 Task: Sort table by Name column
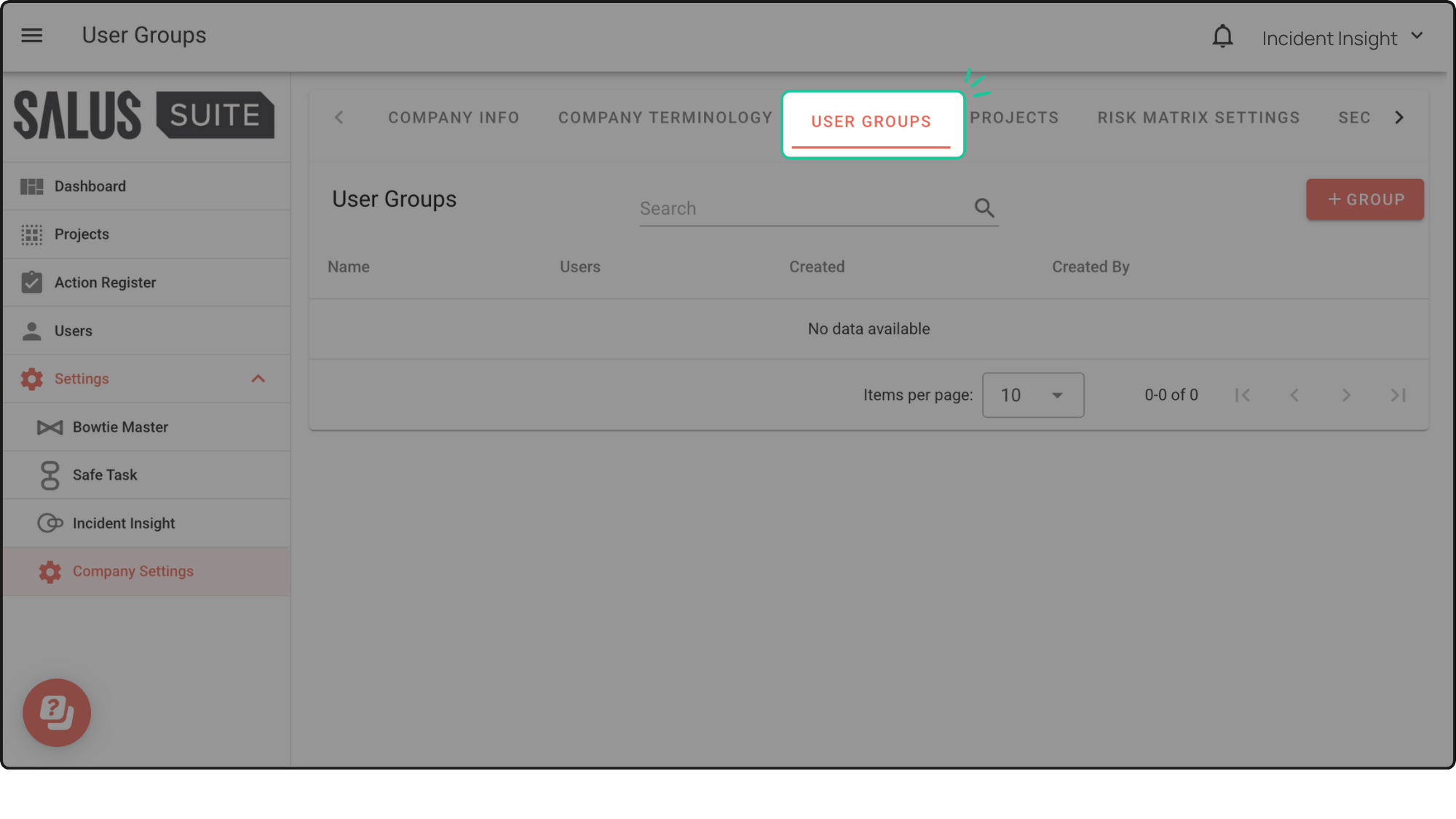tap(348, 267)
